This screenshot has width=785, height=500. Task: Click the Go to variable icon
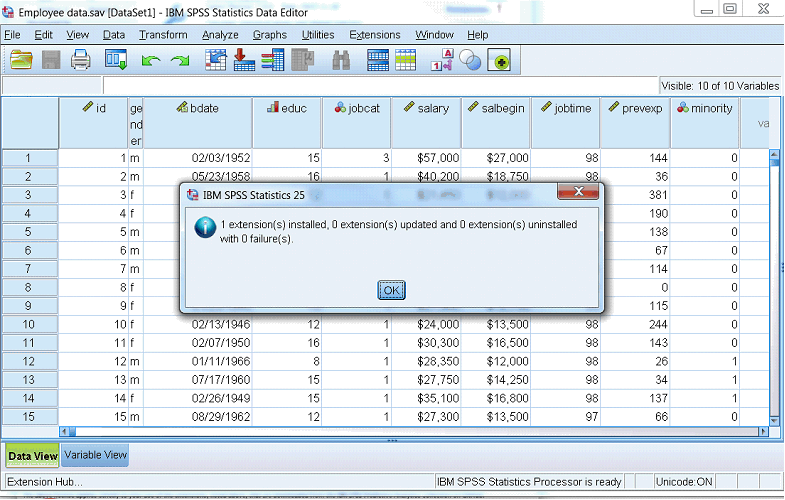pos(244,60)
